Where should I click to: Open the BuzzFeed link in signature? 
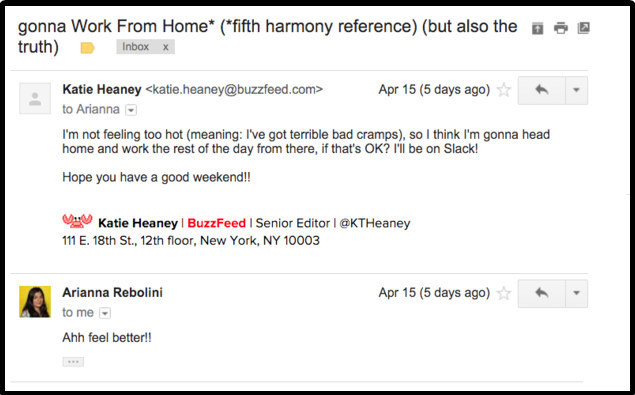click(216, 223)
